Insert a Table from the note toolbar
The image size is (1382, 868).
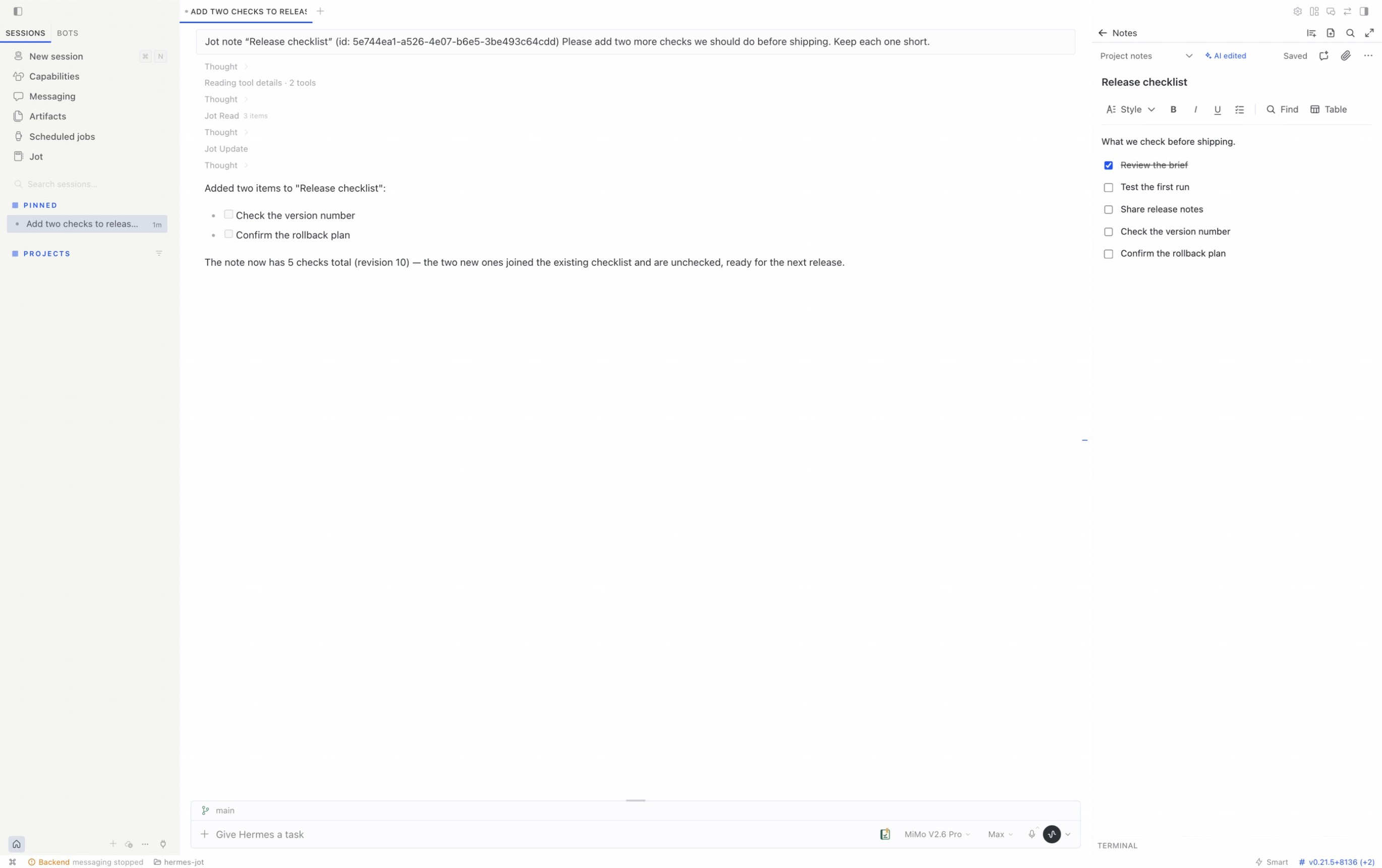coord(1329,109)
